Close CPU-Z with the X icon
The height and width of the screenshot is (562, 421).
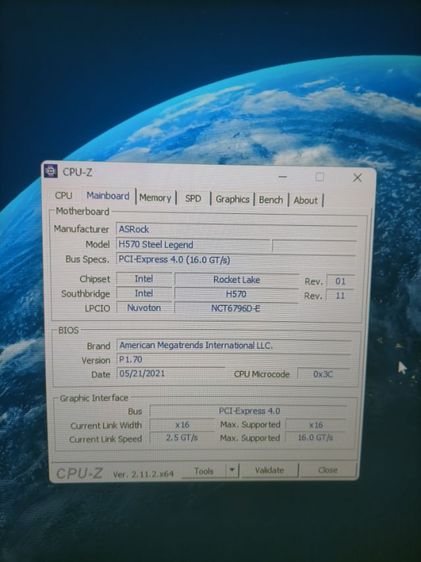pyautogui.click(x=357, y=177)
